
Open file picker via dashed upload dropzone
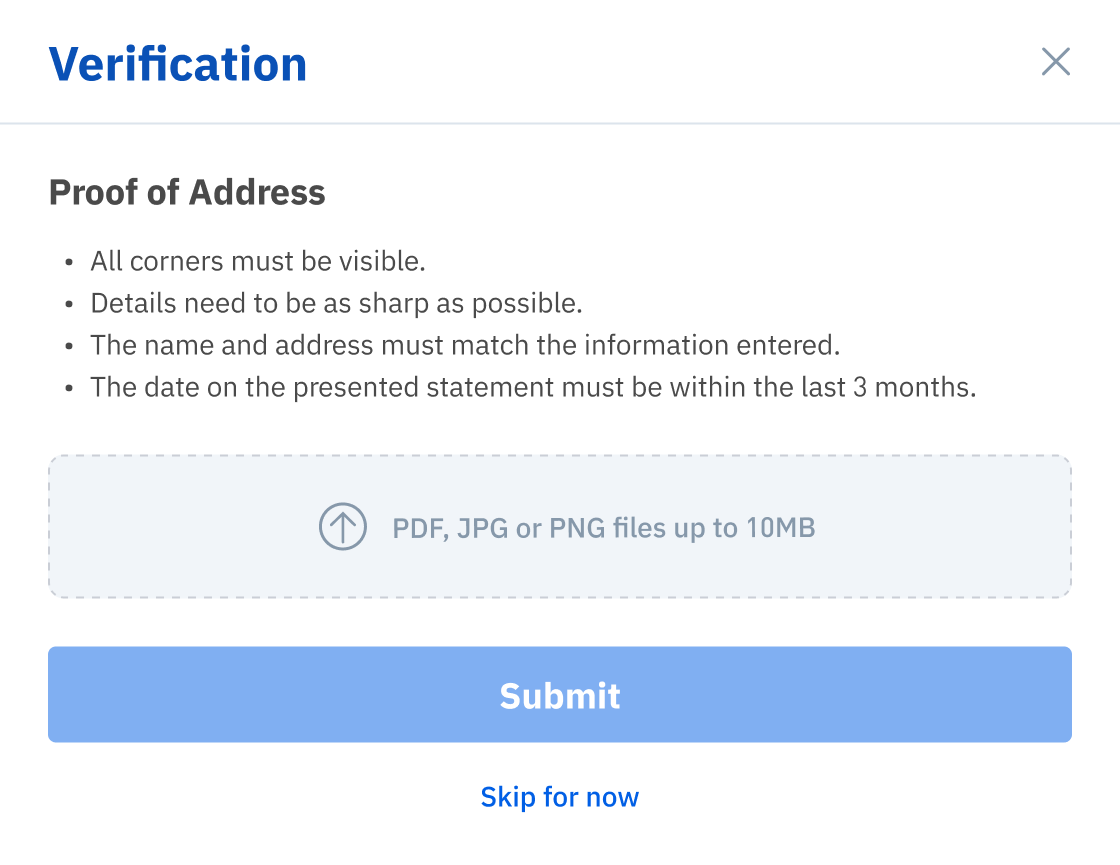560,526
